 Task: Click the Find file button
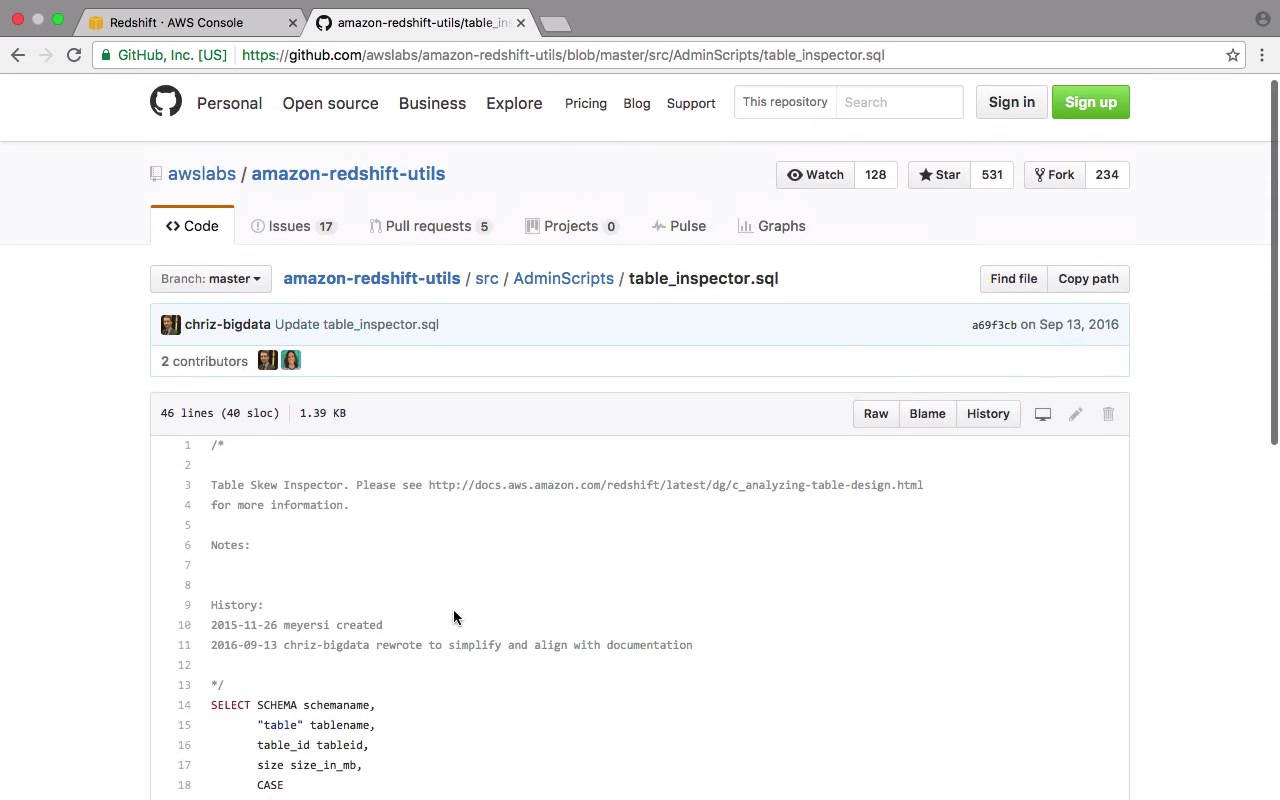pos(1013,279)
